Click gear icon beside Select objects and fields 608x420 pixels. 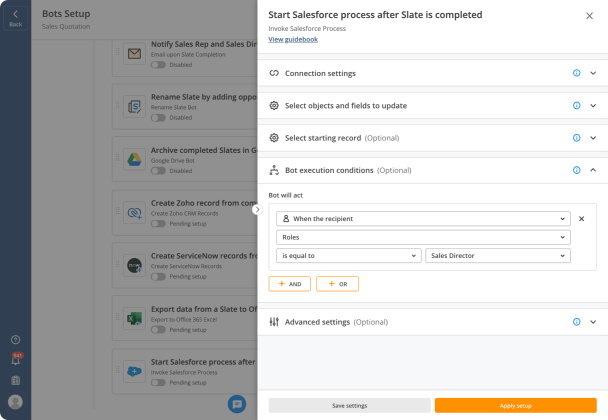pos(274,105)
